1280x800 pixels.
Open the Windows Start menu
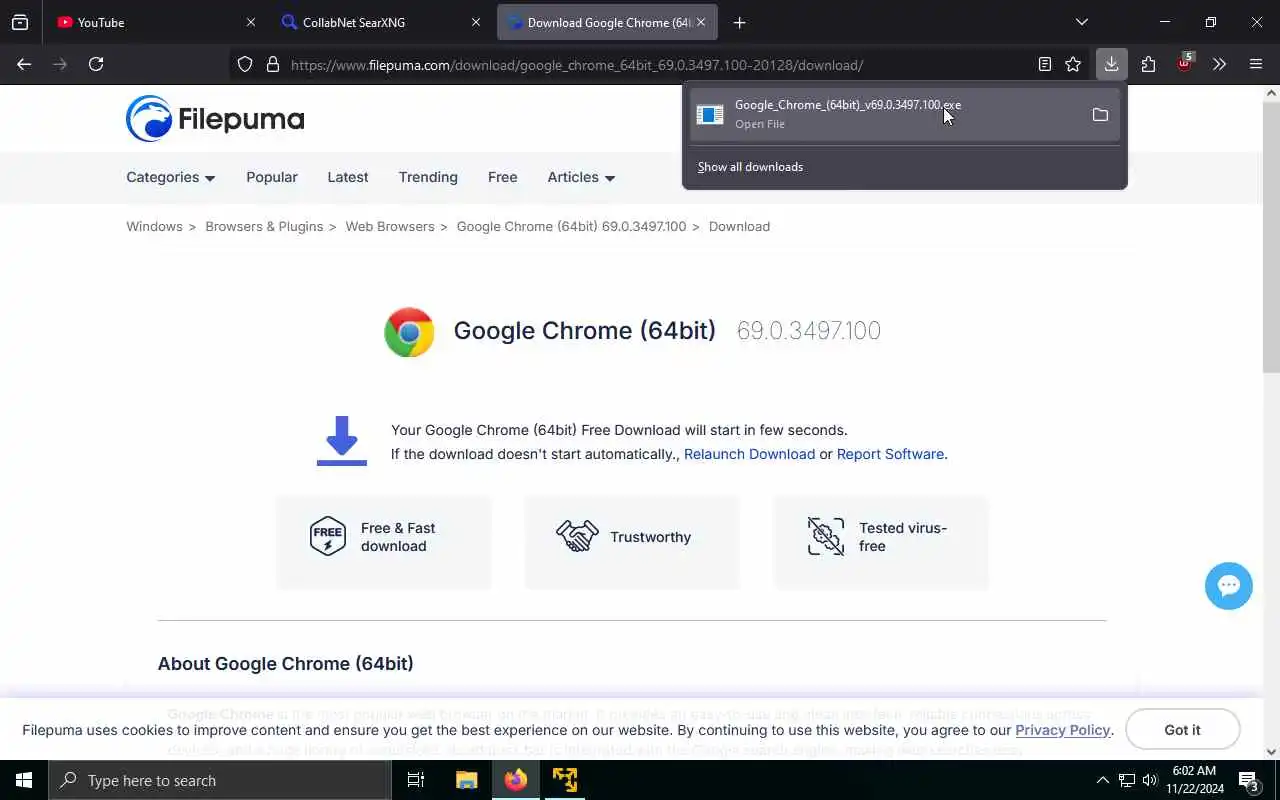[24, 780]
